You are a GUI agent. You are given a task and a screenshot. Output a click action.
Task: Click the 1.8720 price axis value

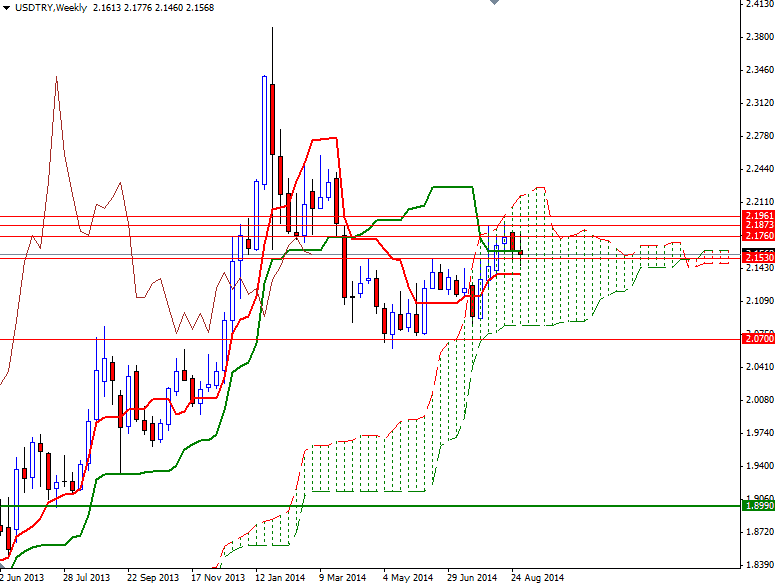[760, 532]
